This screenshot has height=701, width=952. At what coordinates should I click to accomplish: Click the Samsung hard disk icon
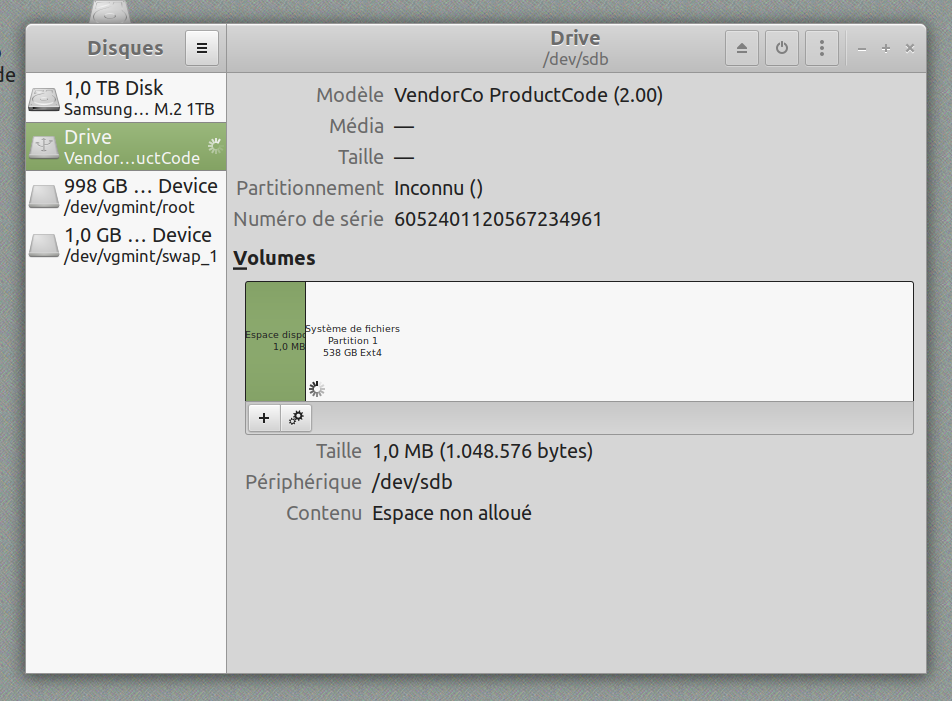(44, 99)
